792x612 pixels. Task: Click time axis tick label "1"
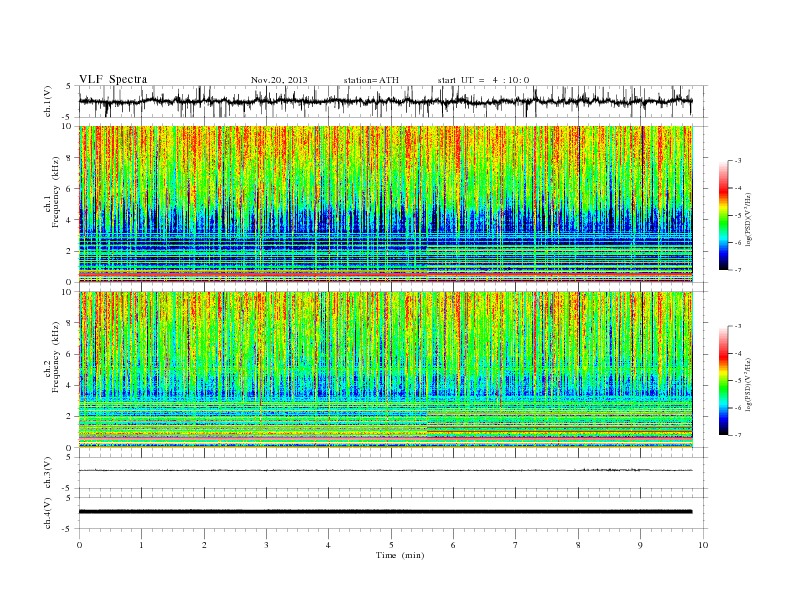[142, 545]
